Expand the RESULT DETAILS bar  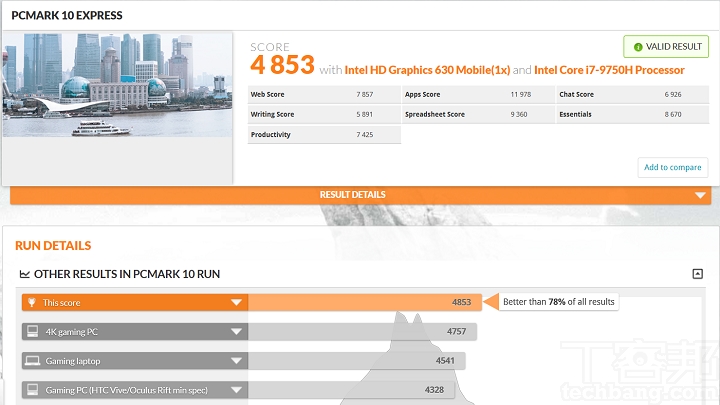point(360,195)
